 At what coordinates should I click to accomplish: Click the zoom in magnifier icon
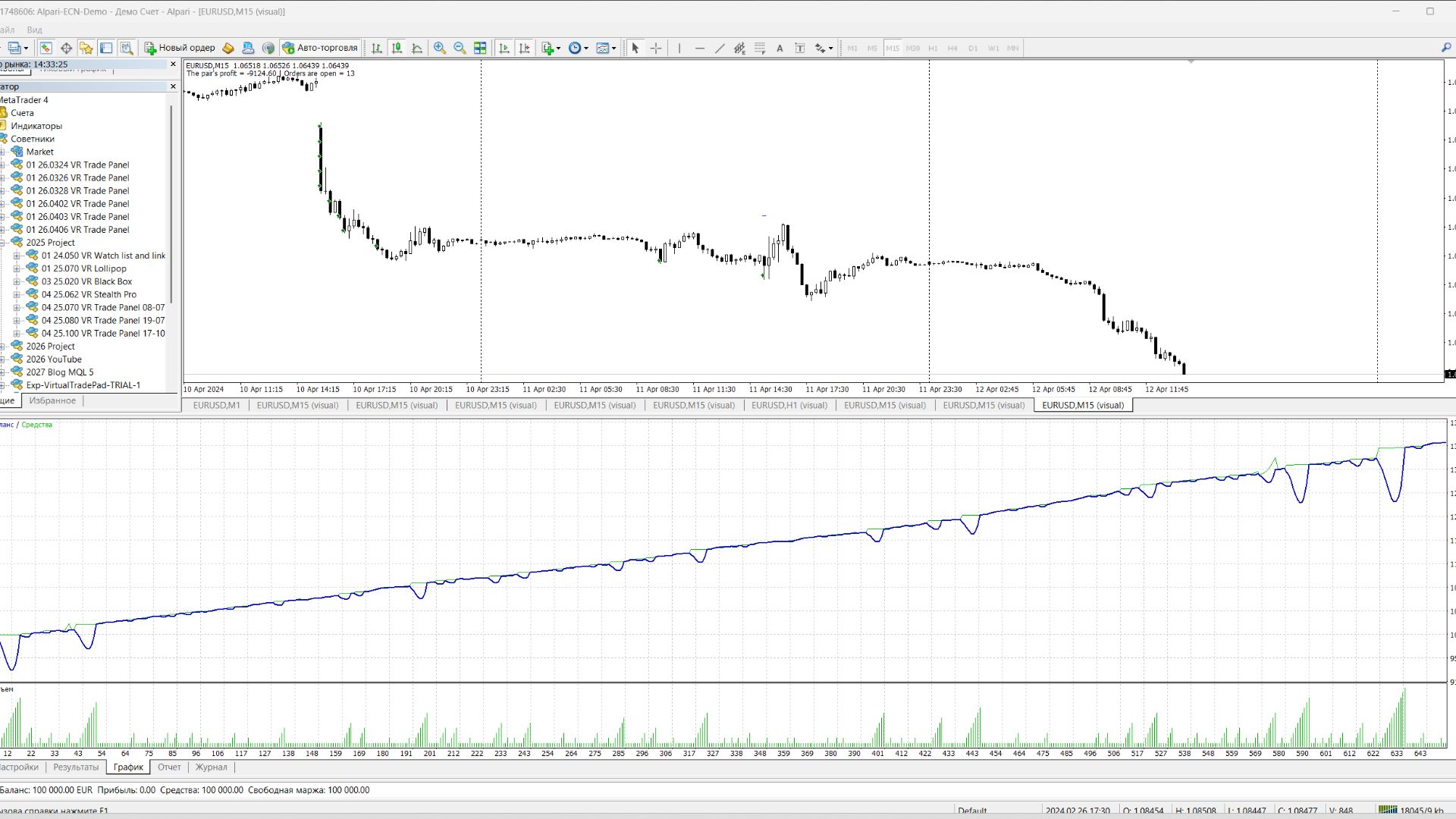click(440, 48)
